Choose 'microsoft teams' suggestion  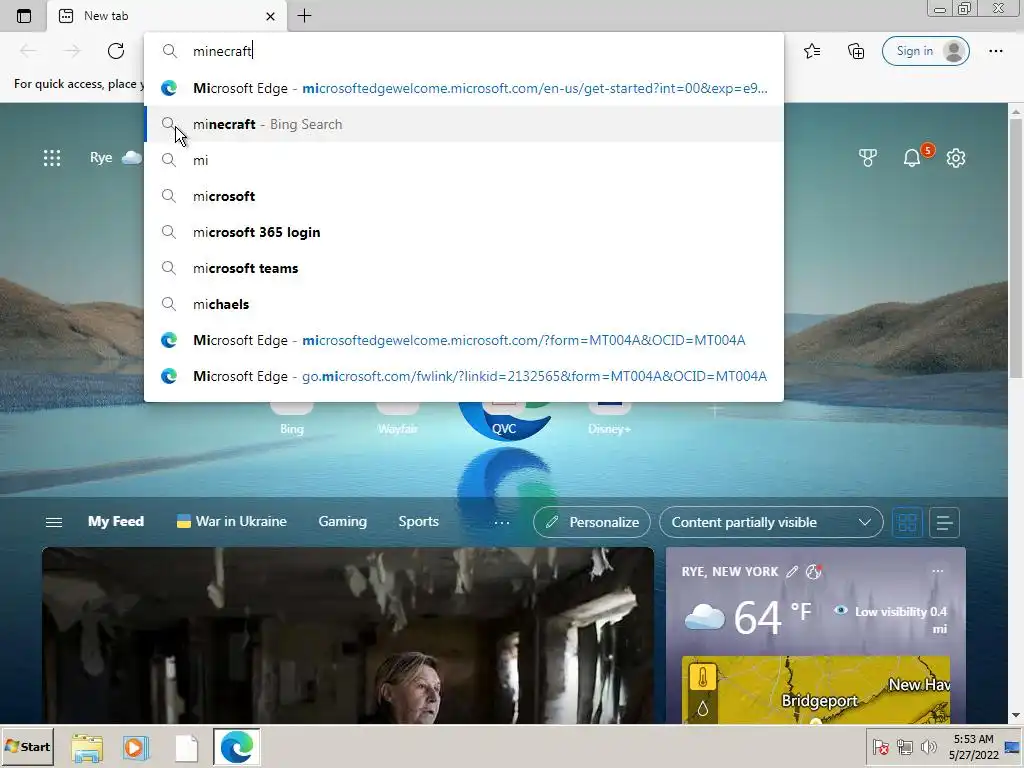[x=464, y=268]
